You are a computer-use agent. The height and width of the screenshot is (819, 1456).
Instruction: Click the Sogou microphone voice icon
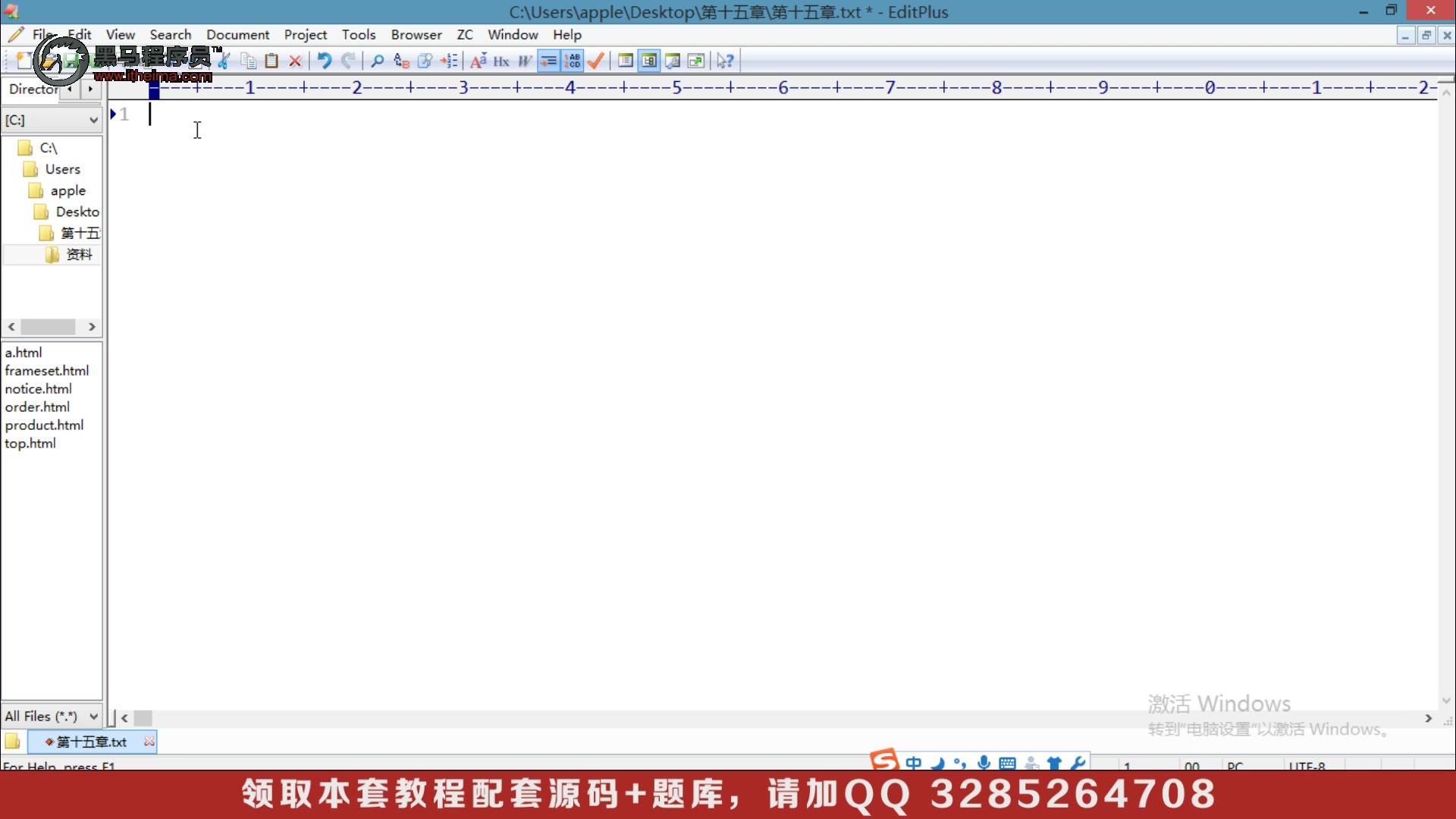coord(984,762)
